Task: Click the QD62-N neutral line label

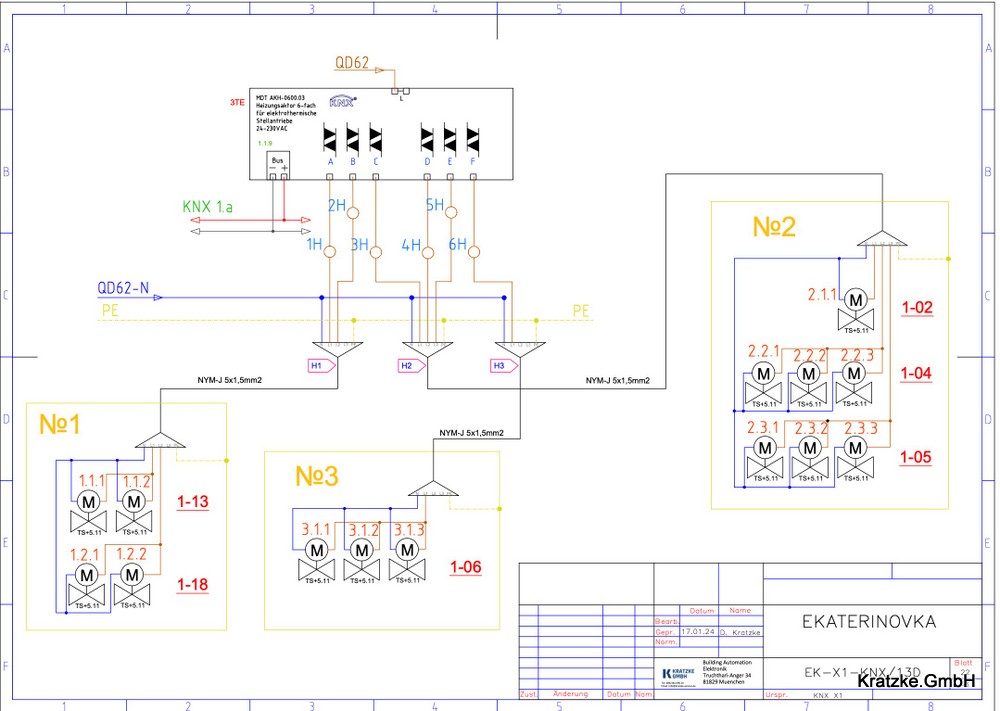Action: pyautogui.click(x=123, y=289)
